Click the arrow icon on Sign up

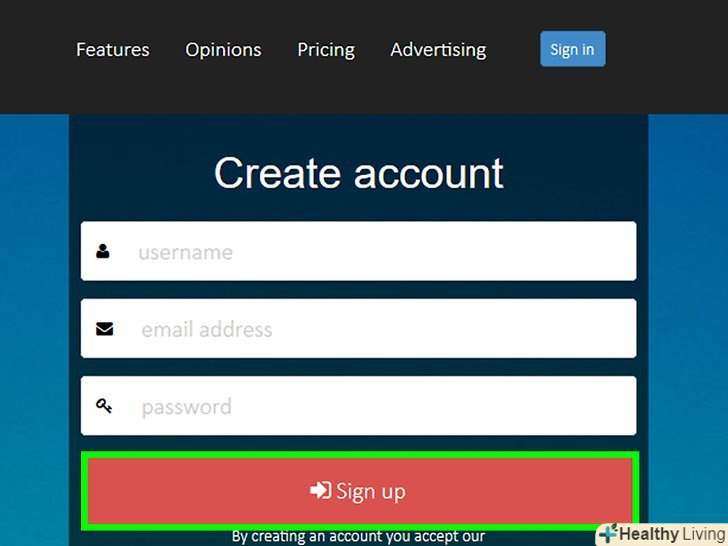(320, 490)
